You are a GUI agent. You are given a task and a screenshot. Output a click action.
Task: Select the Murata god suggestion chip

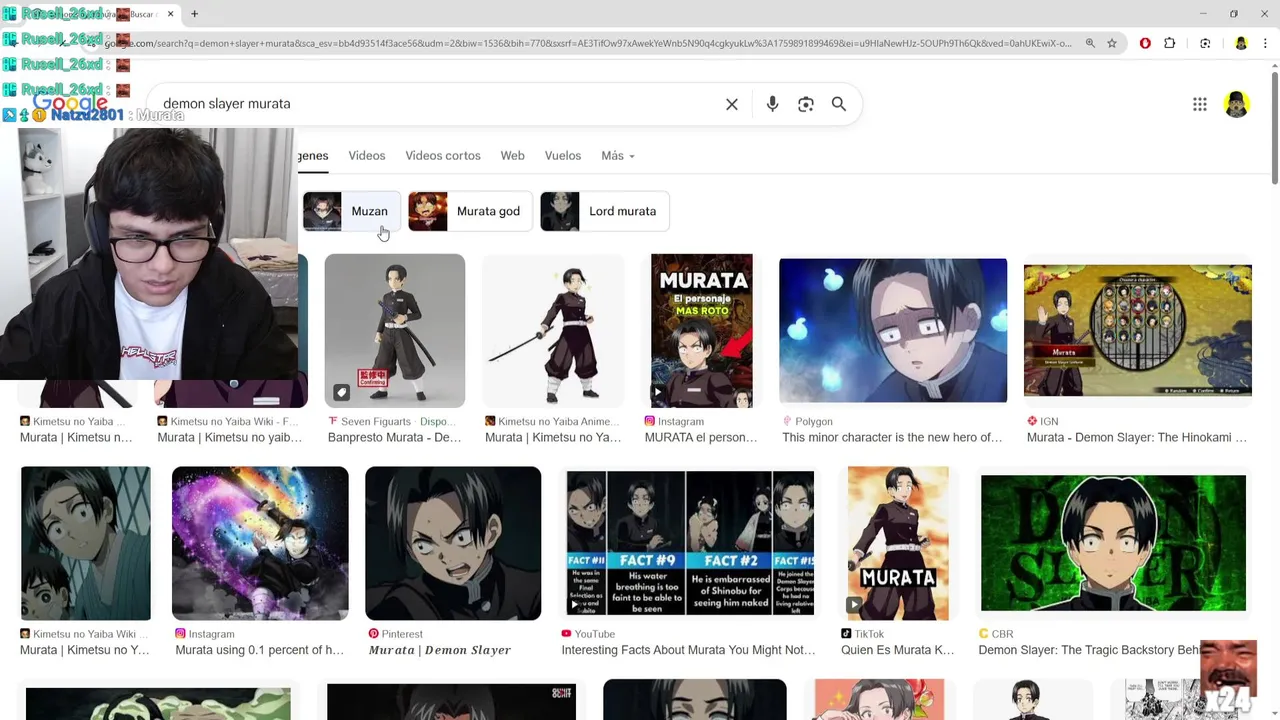[x=469, y=211]
